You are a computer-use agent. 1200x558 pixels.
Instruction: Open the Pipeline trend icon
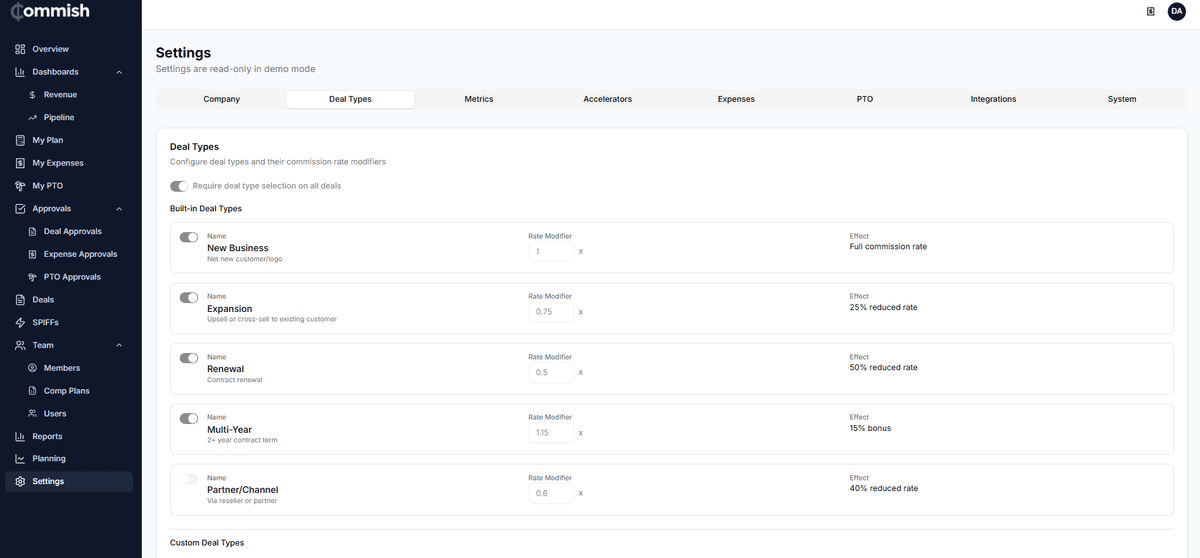point(33,118)
